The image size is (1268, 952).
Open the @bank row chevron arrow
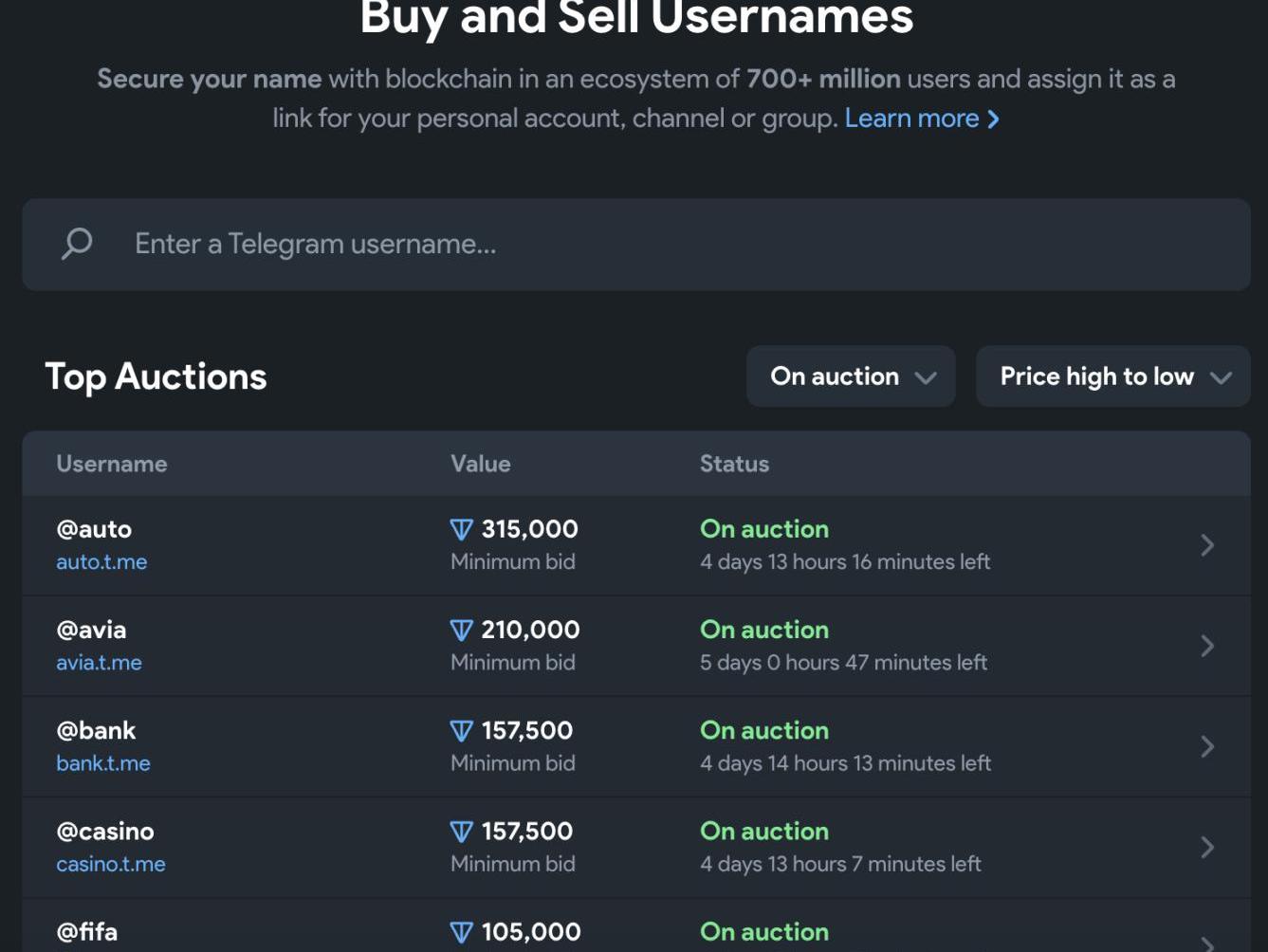[x=1207, y=746]
